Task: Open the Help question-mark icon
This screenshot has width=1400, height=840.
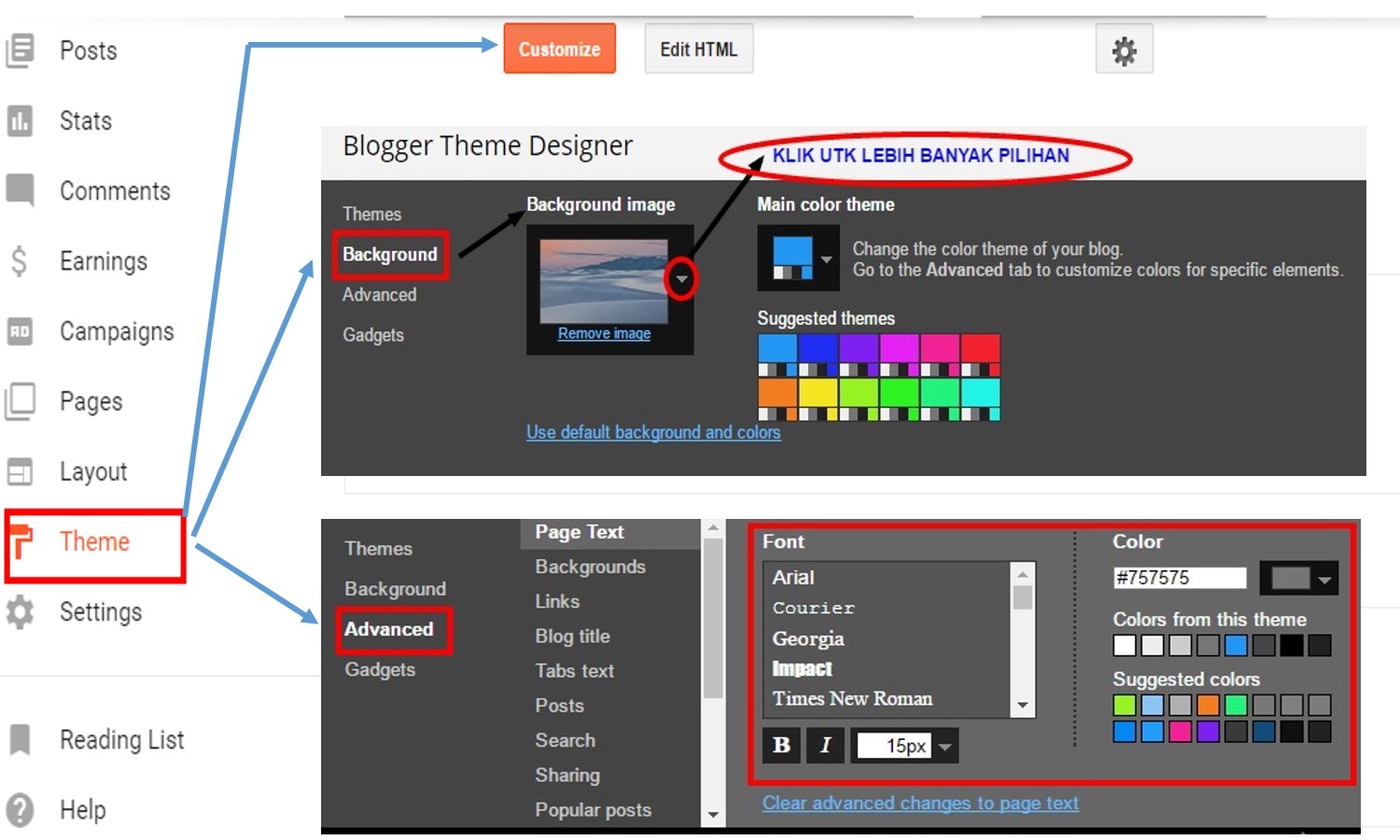Action: coord(20,809)
